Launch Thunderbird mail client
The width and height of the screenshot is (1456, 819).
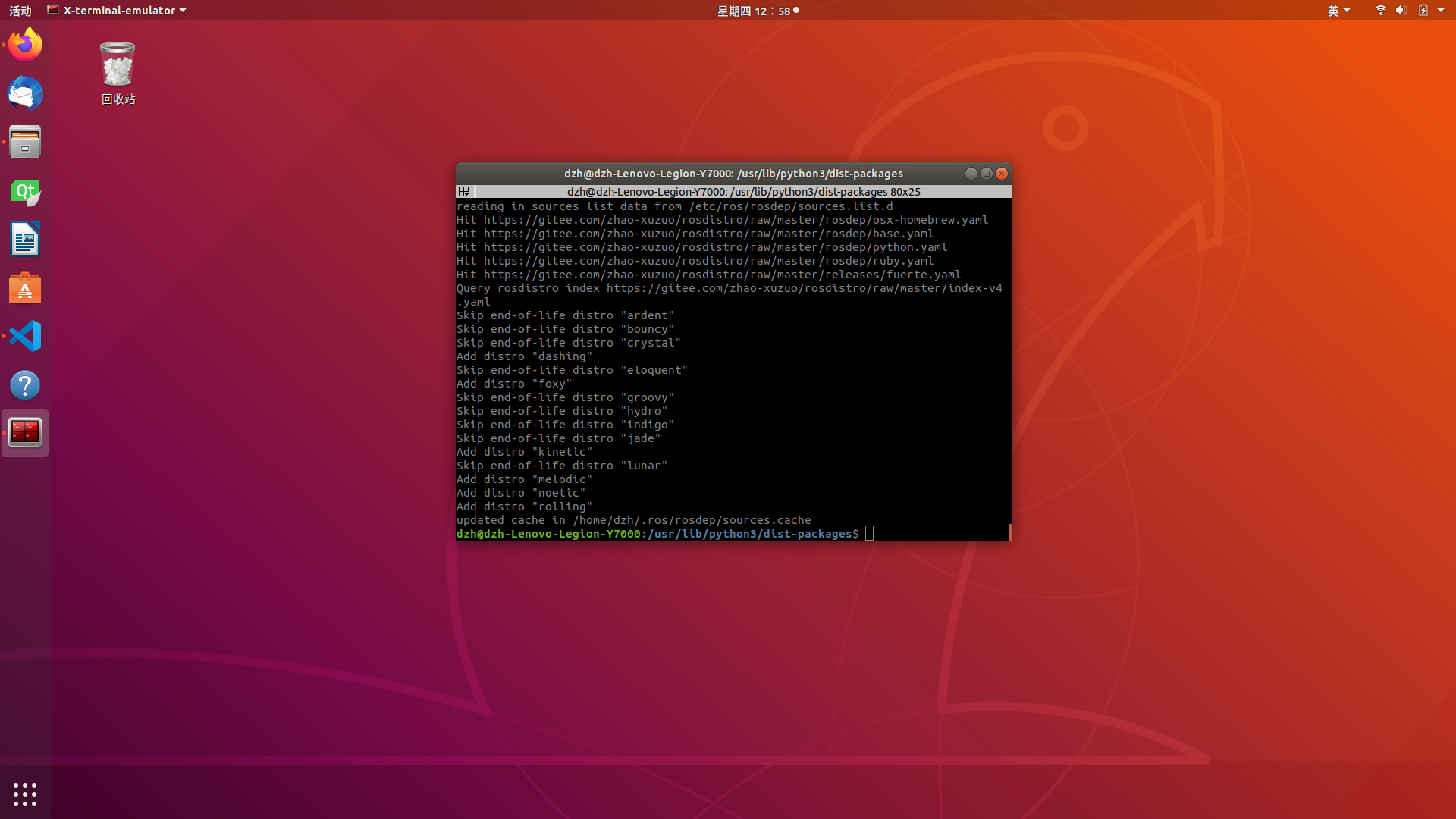25,94
